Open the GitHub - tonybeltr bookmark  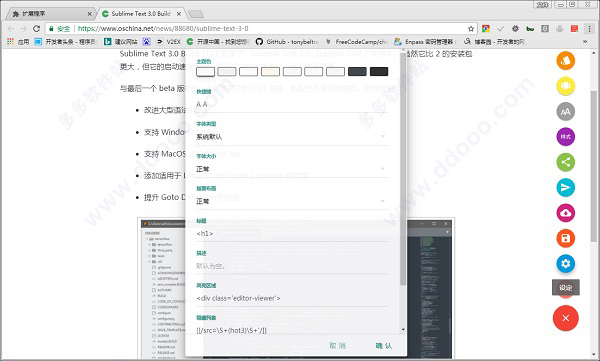(x=287, y=41)
